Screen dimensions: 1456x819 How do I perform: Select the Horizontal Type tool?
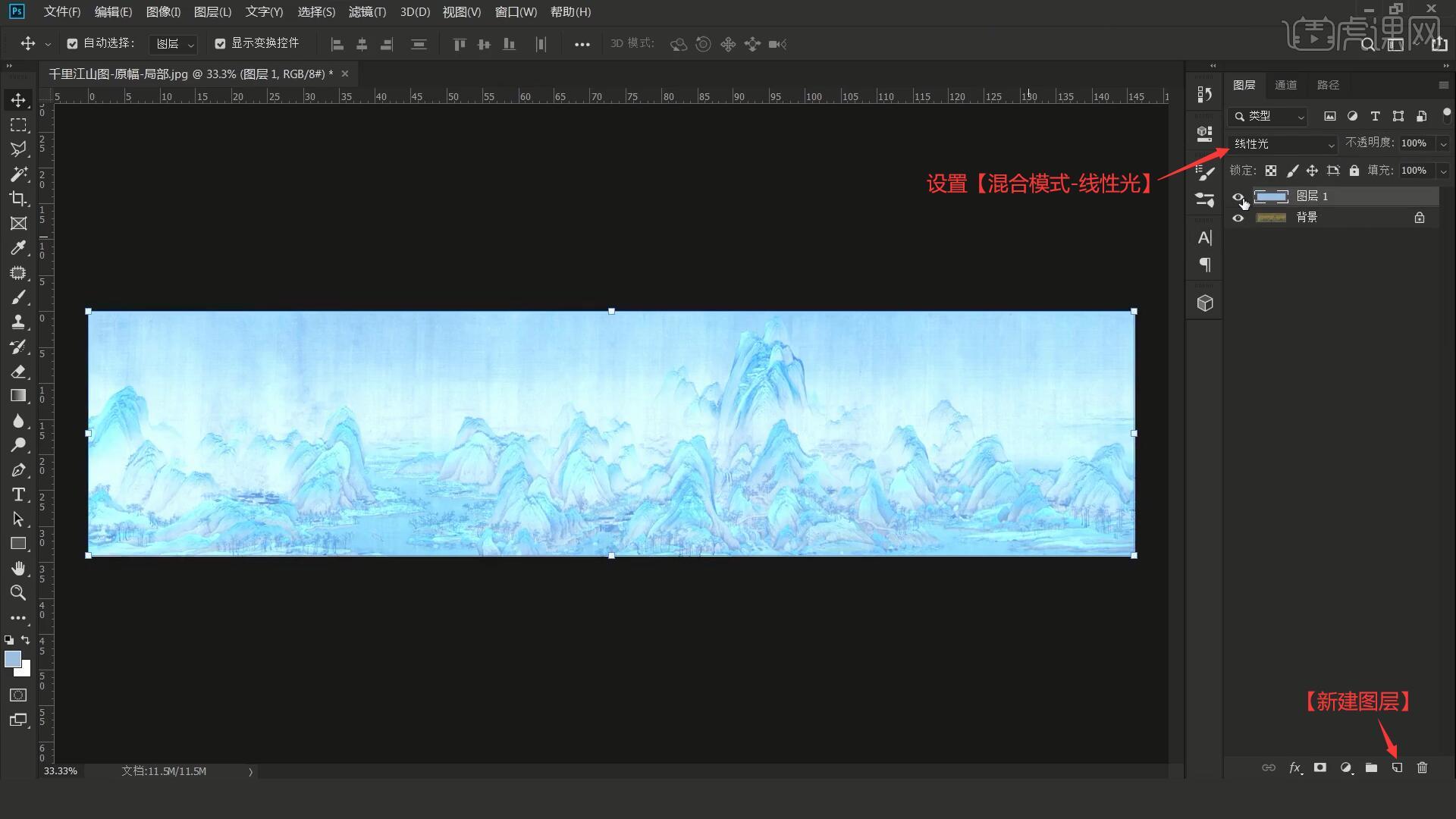pyautogui.click(x=18, y=494)
